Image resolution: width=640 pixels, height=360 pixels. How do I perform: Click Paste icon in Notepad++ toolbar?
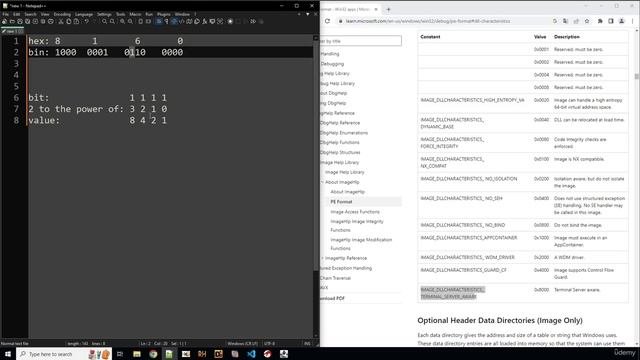[76, 22]
